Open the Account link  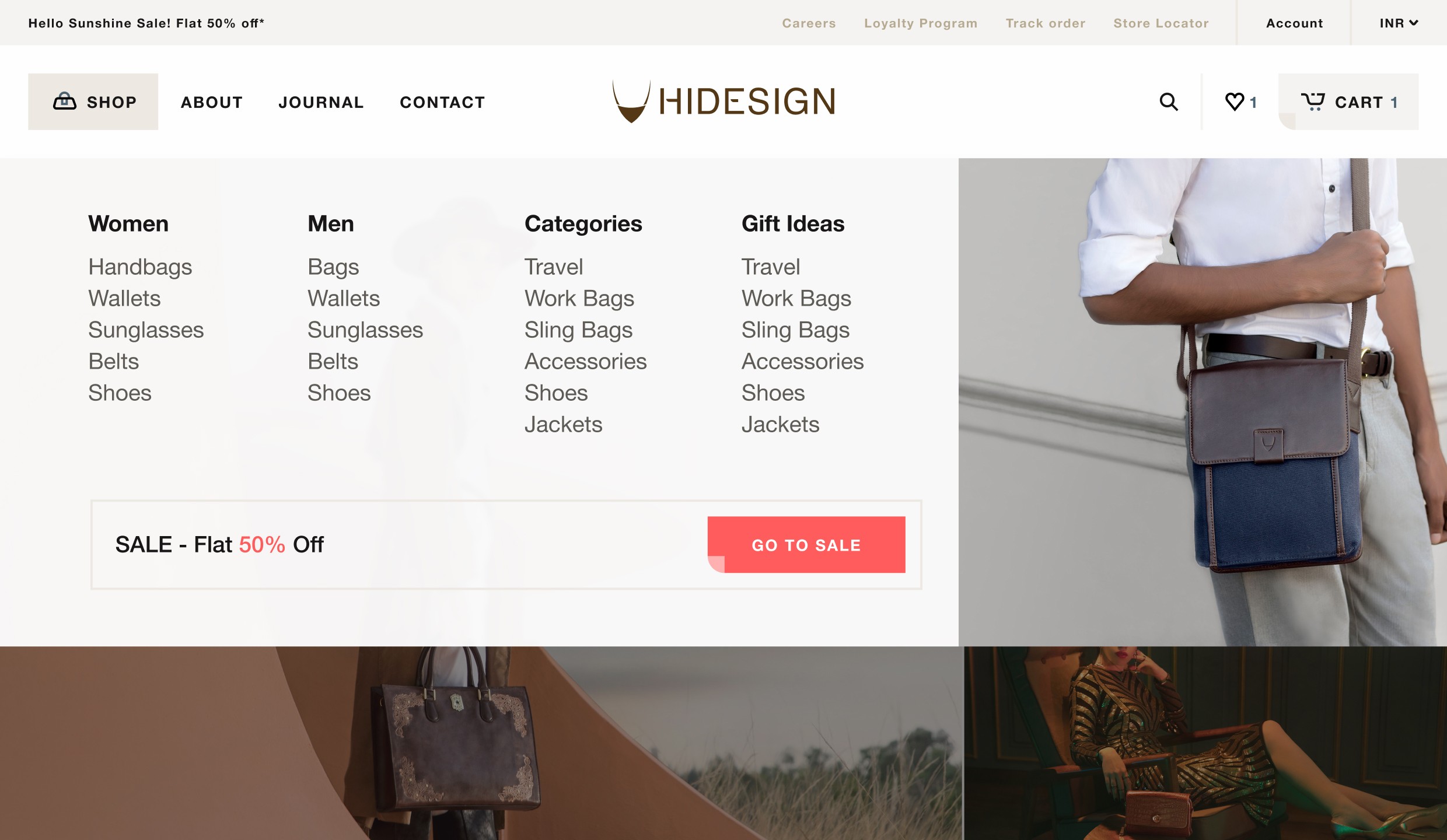click(x=1294, y=23)
